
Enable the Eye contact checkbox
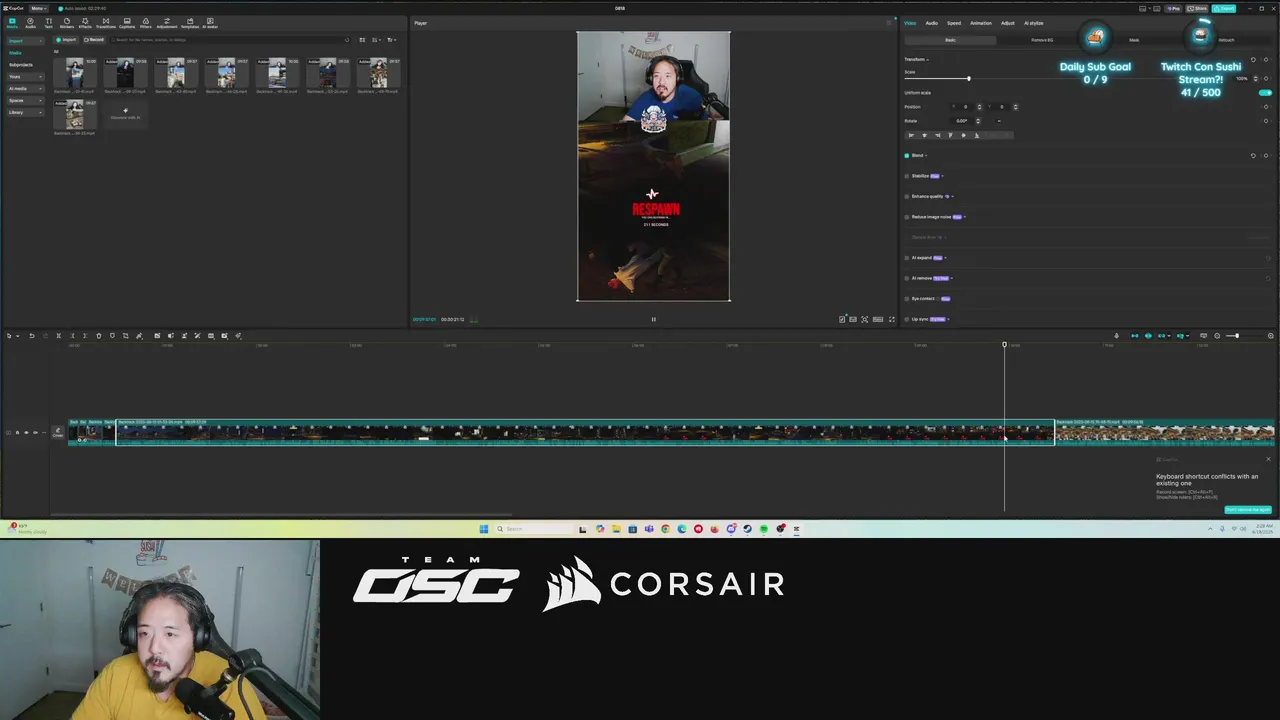pyautogui.click(x=907, y=298)
